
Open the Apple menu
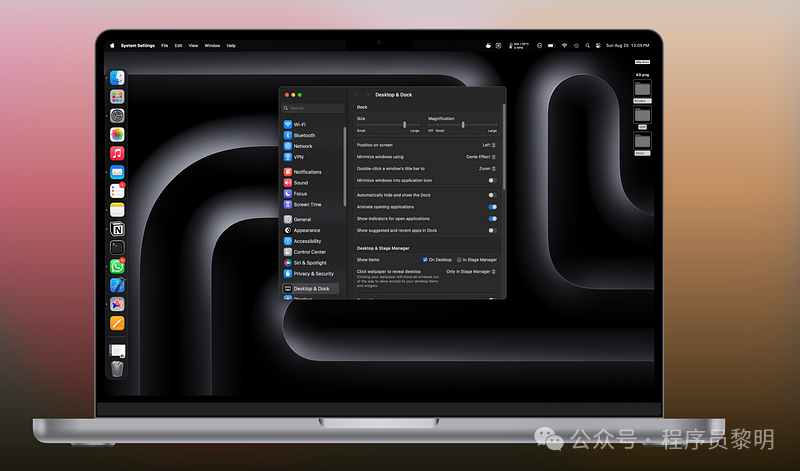[112, 45]
